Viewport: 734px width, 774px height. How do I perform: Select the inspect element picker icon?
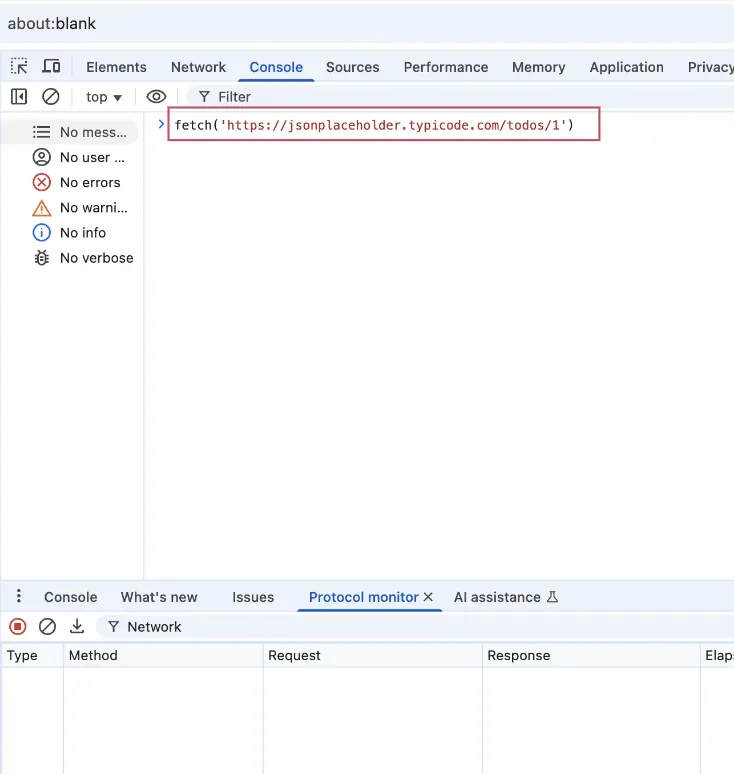[x=19, y=67]
